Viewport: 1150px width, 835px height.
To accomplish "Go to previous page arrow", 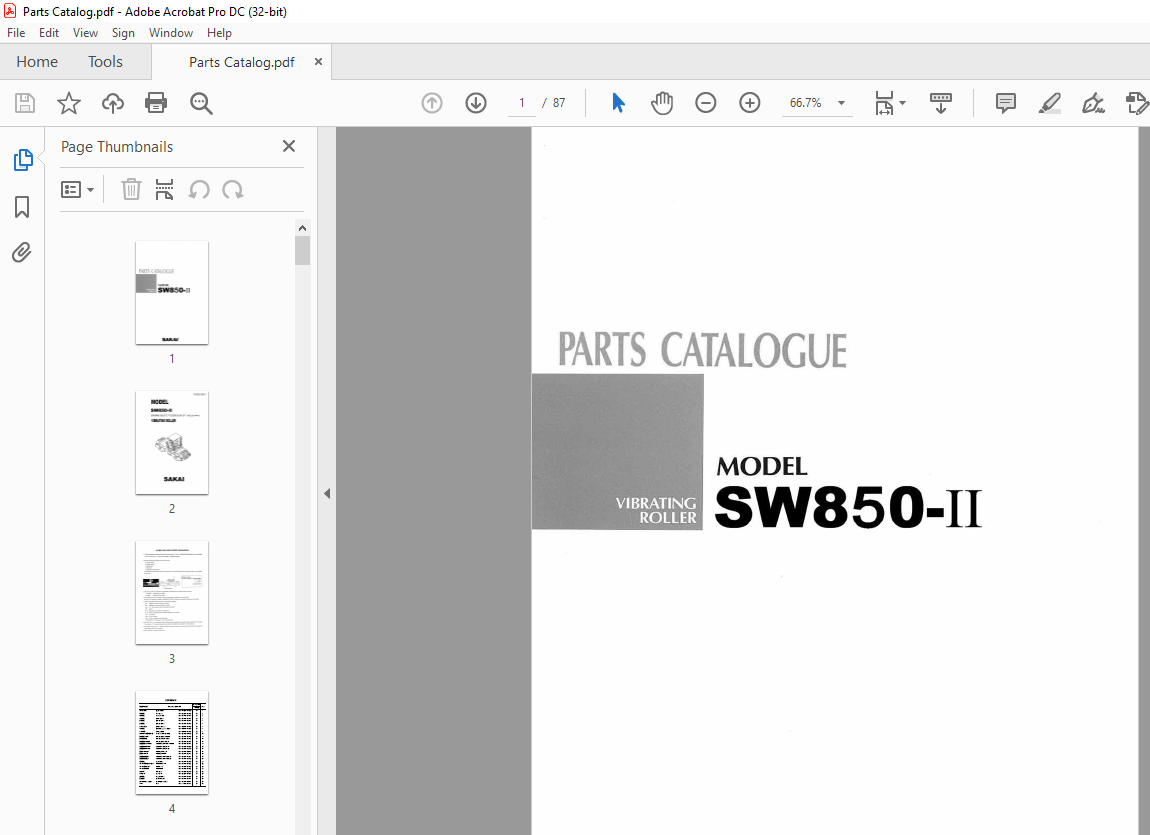I will [432, 103].
